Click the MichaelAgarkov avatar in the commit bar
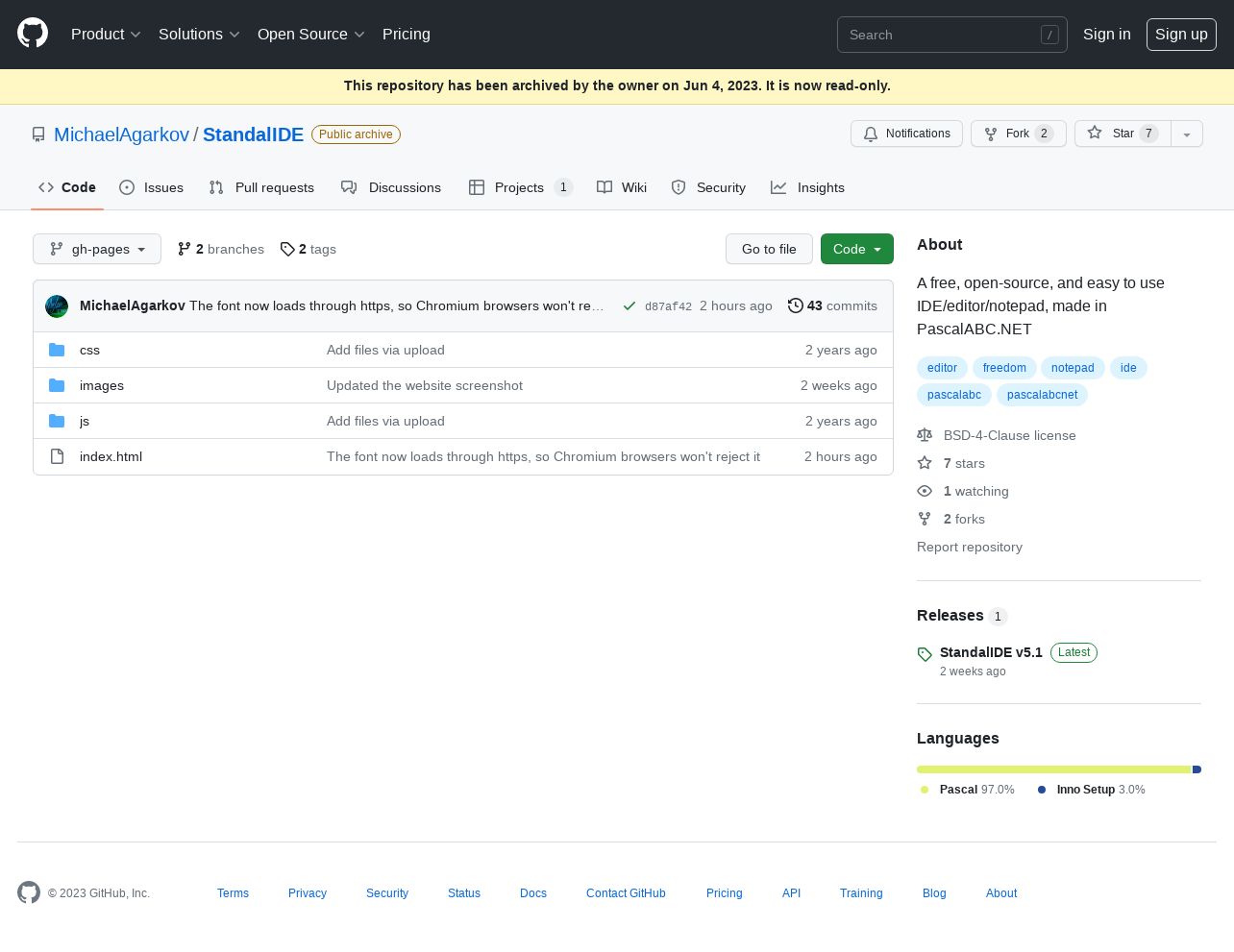The image size is (1234, 952). 57,305
